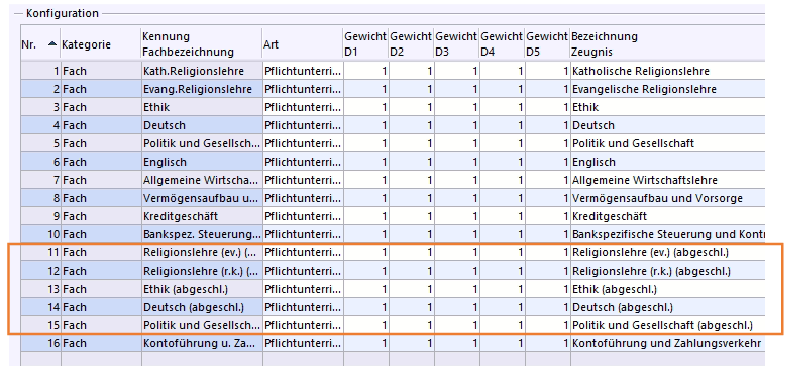789x373 pixels.
Task: Select the Allgemeine Wirtscha... cell
Action: (x=201, y=180)
